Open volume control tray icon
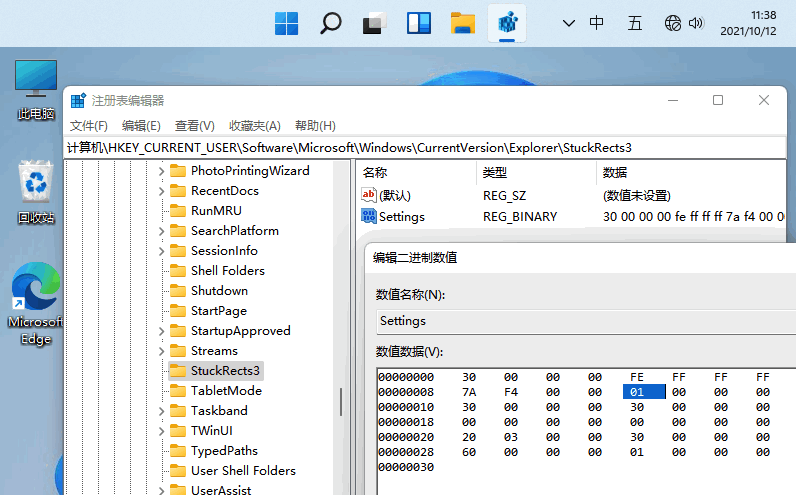This screenshot has height=495, width=796. [696, 23]
